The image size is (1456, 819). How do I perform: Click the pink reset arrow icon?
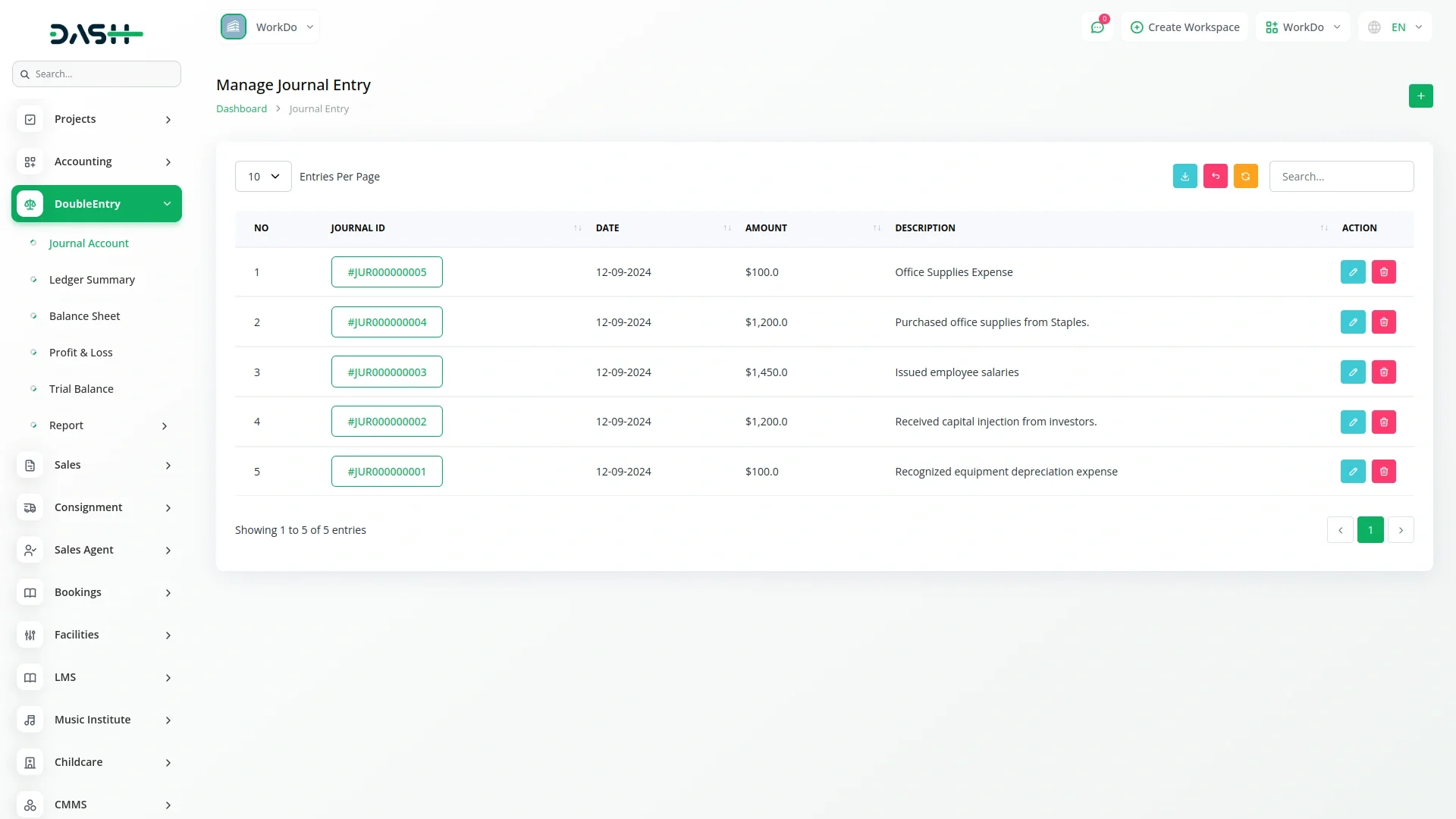[x=1215, y=176]
